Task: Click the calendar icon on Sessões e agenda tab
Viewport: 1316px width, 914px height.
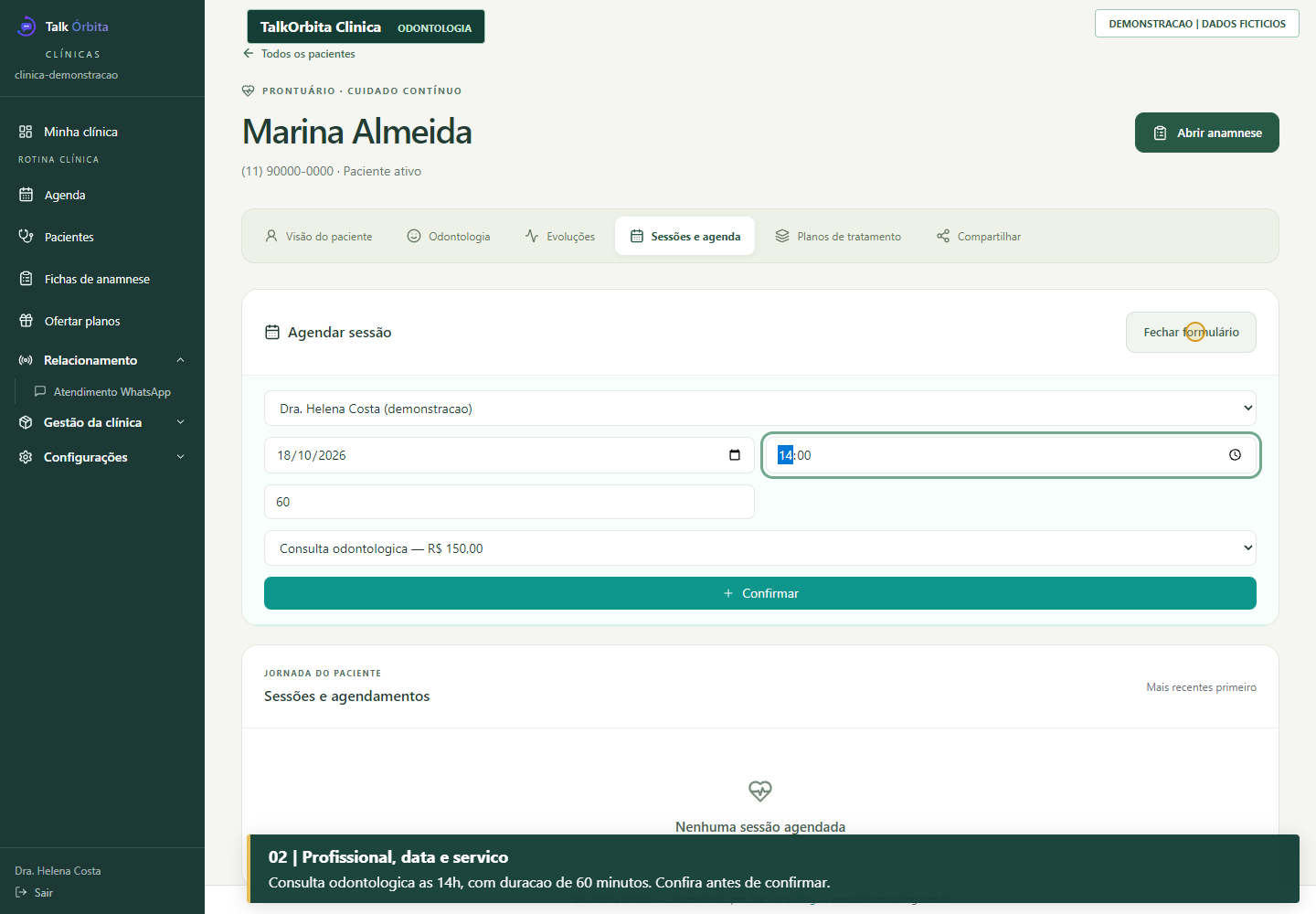Action: 637,236
